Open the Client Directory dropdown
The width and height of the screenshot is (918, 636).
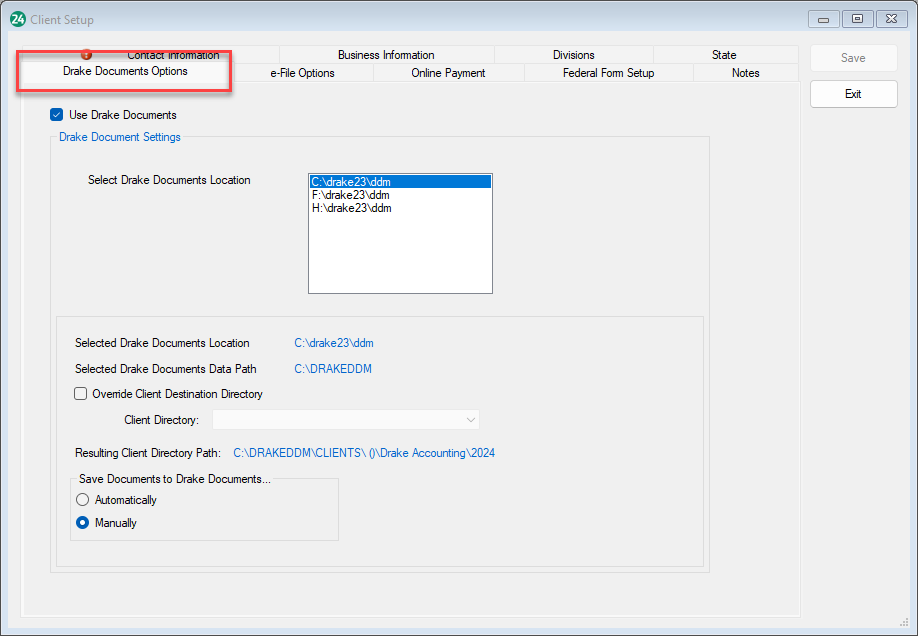(470, 419)
